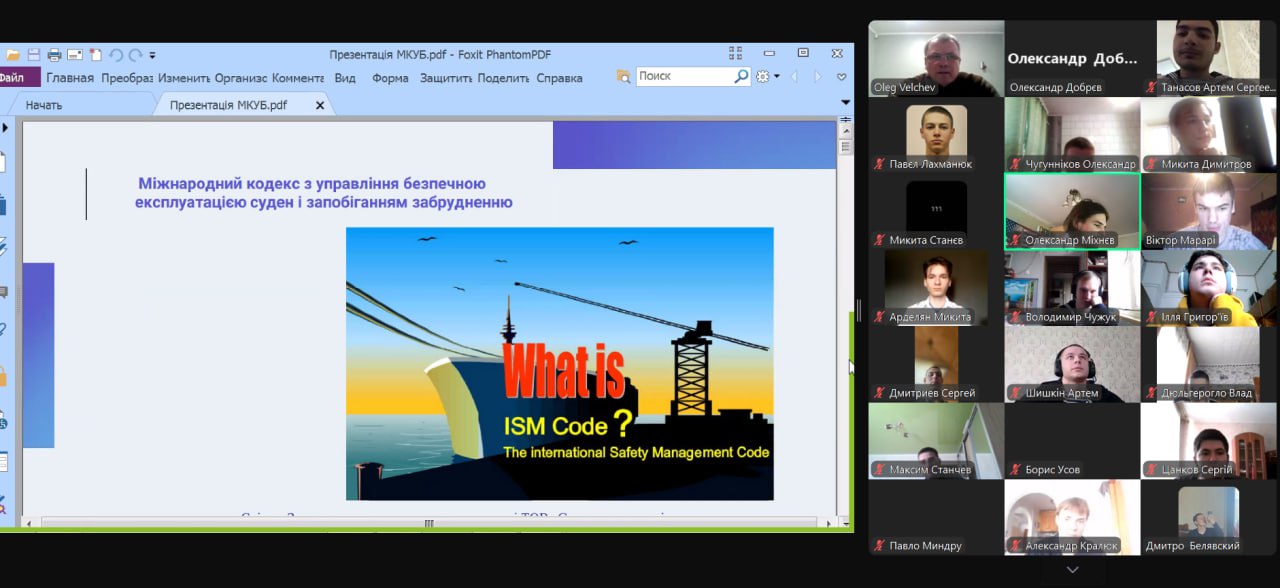This screenshot has height=588, width=1280.
Task: Go to previous search result arrow
Action: [x=795, y=77]
